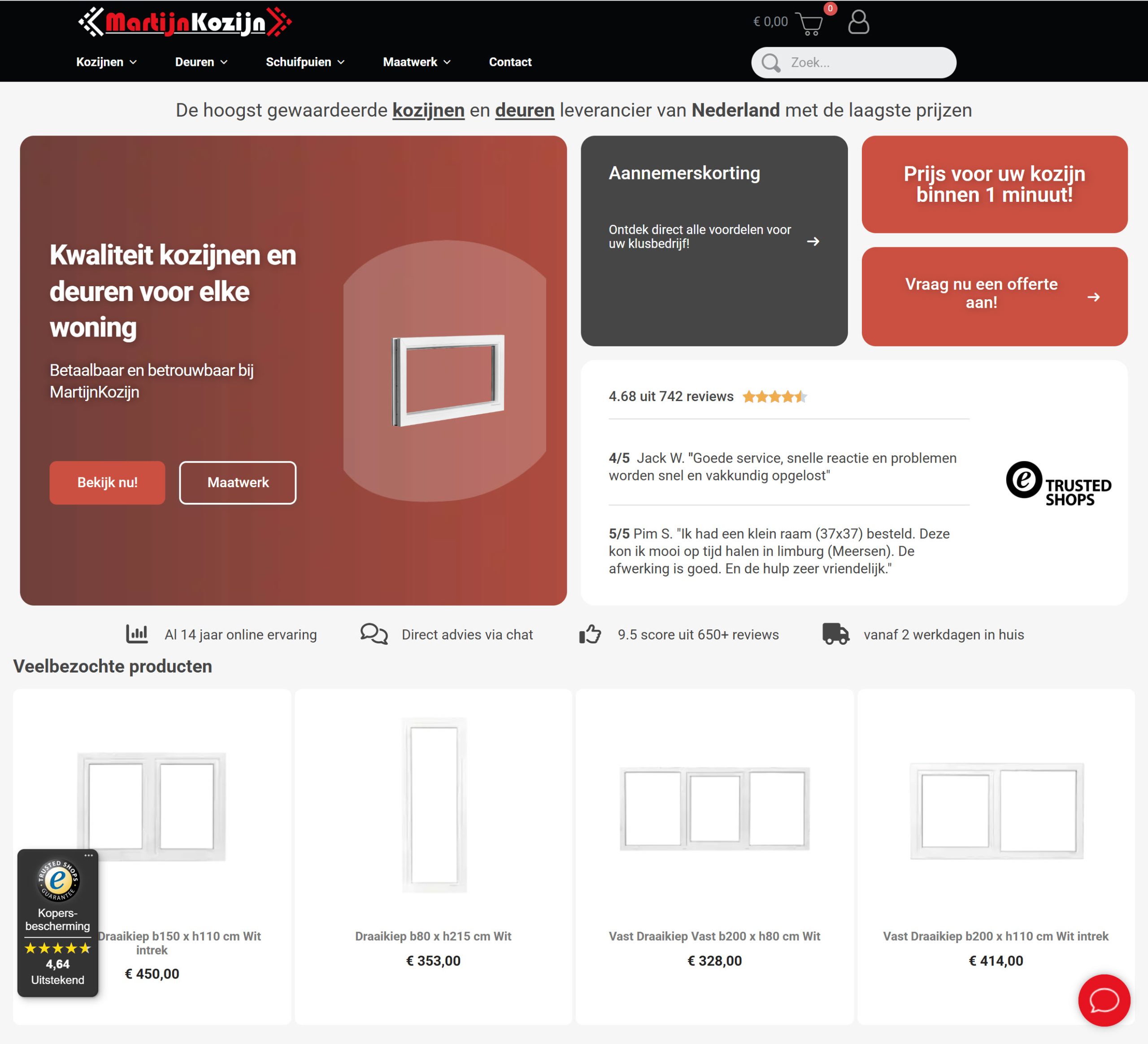
Task: Open the live chat bubble button
Action: point(1104,1000)
